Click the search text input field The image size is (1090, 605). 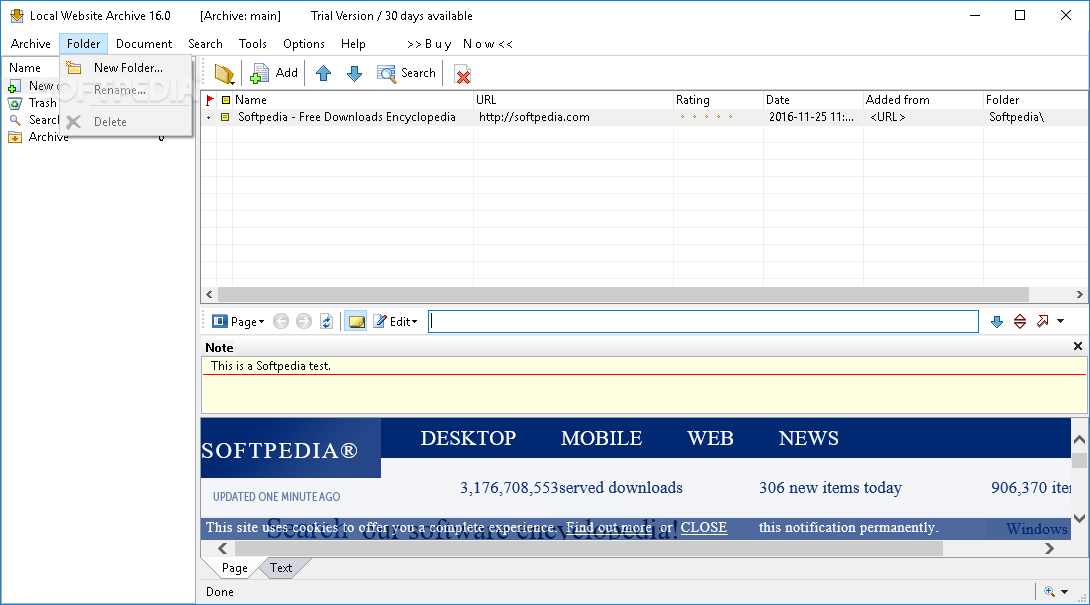[x=703, y=321]
